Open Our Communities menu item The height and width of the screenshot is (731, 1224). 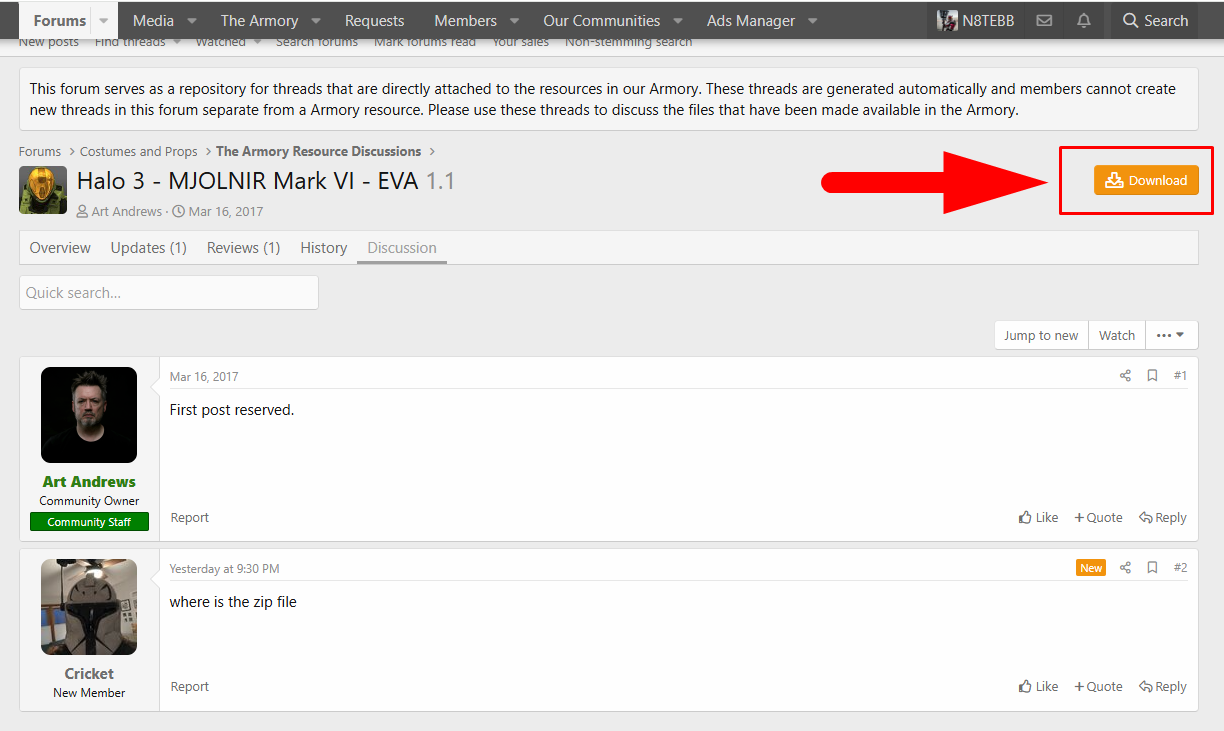(602, 20)
